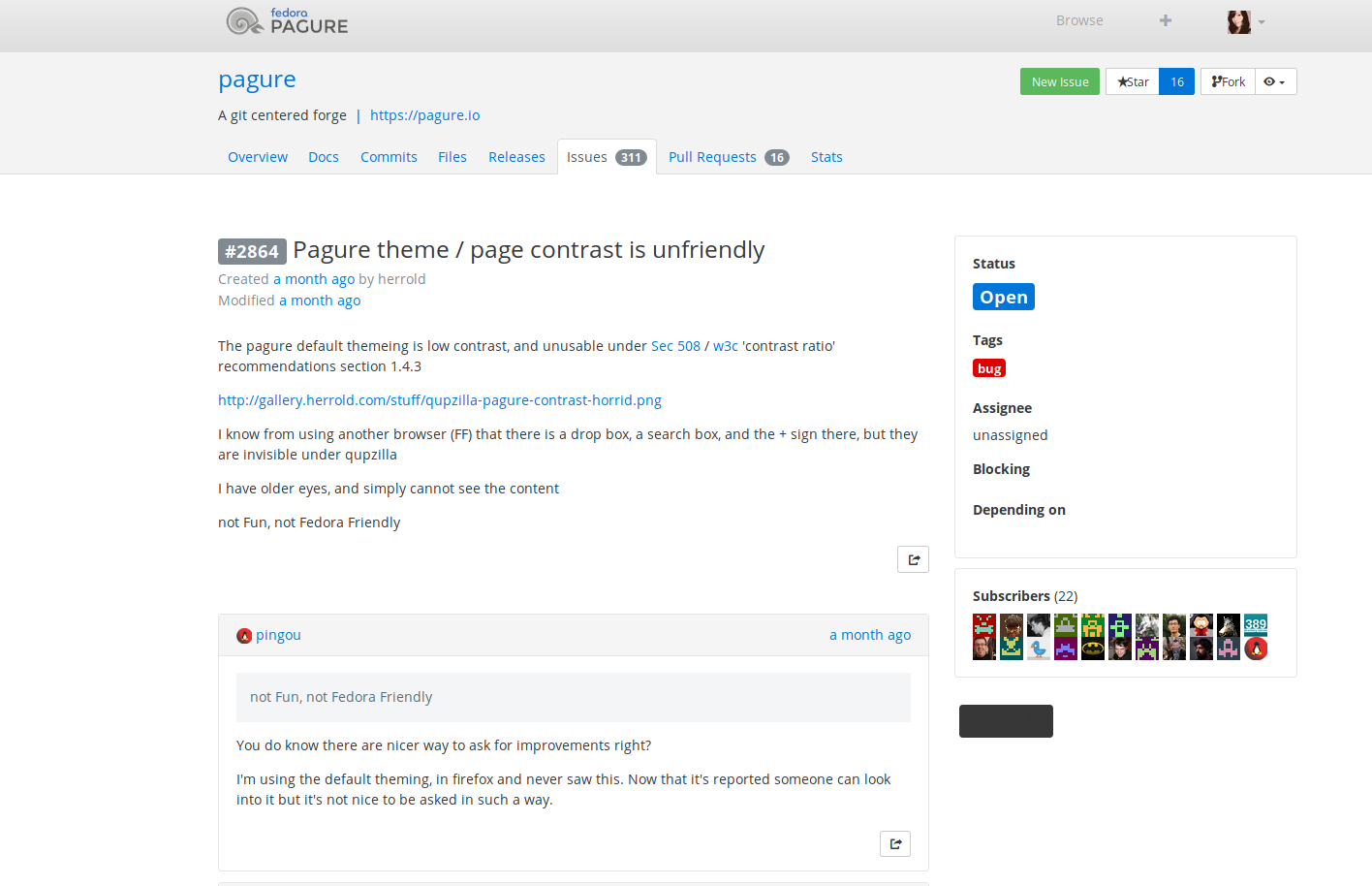Open the Pull Requests tab
The height and width of the screenshot is (886, 1372).
coord(729,157)
